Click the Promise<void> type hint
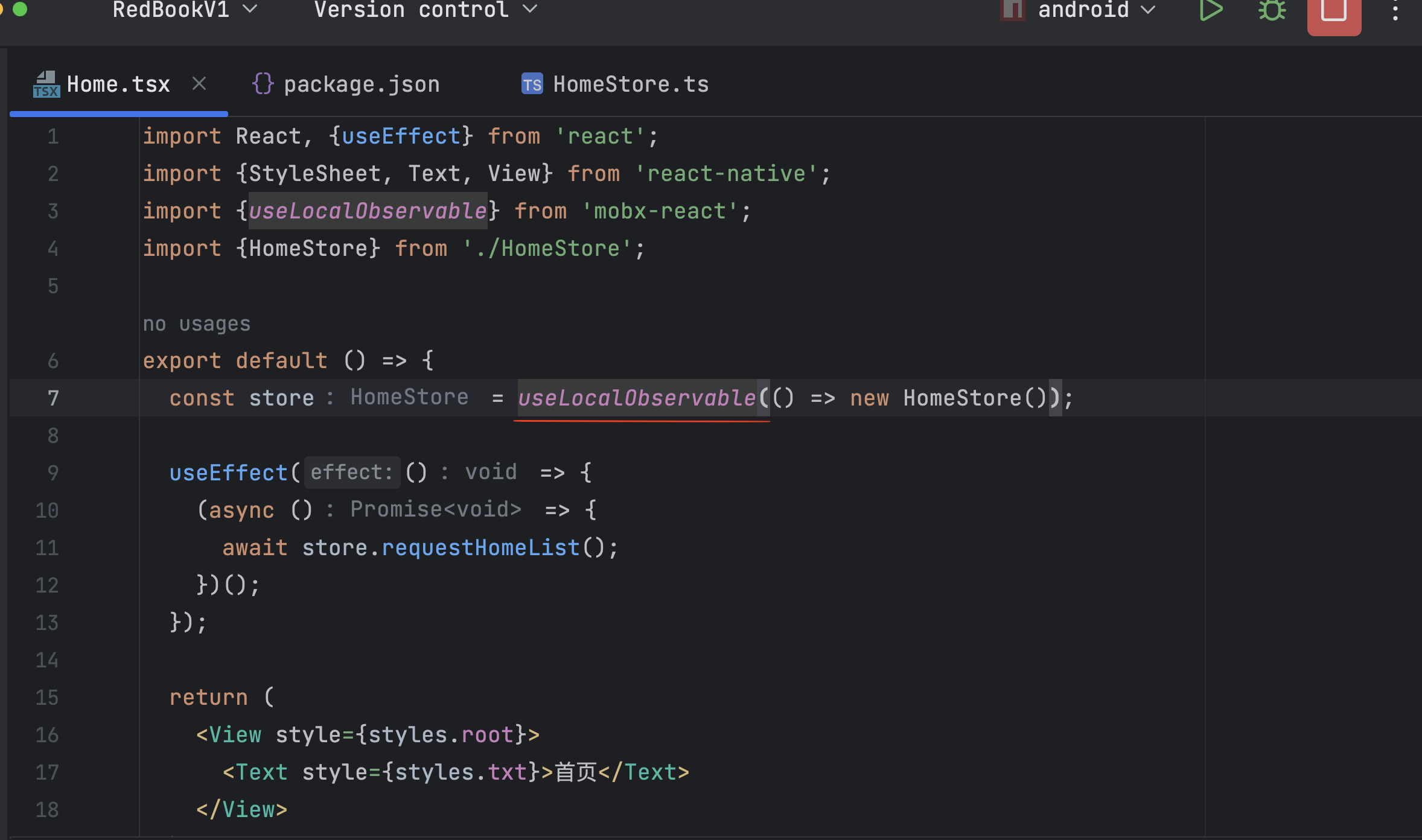Image resolution: width=1422 pixels, height=840 pixels. 436,509
